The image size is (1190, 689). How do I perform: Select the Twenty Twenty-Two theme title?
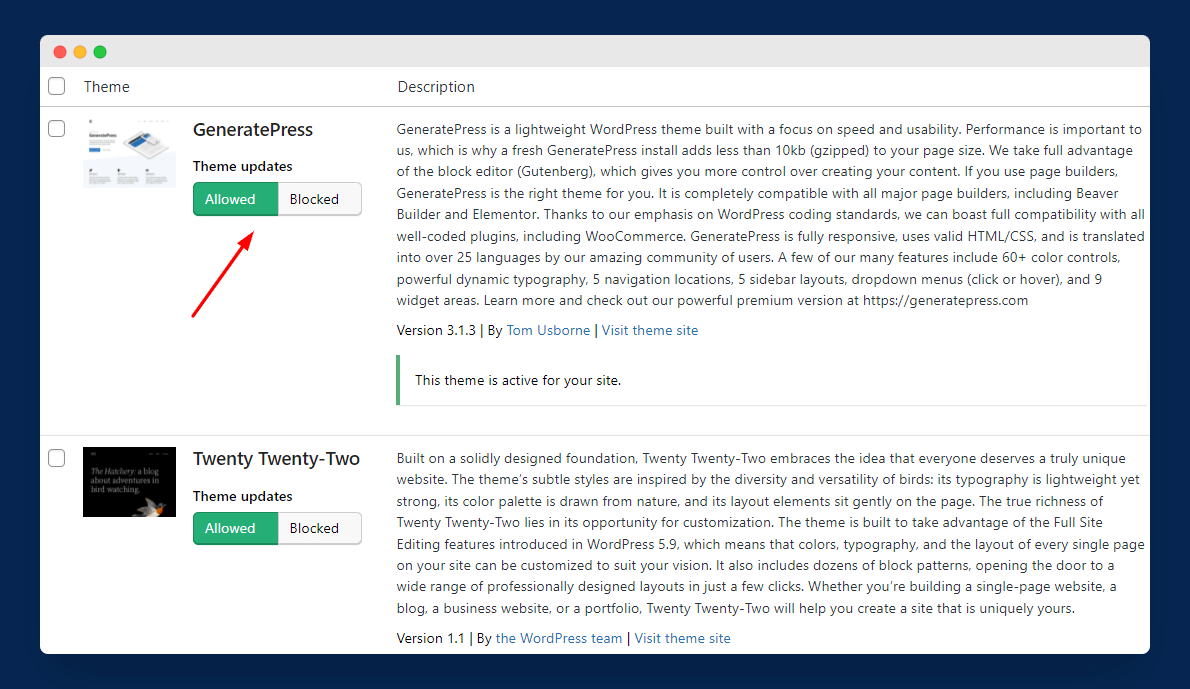tap(276, 459)
